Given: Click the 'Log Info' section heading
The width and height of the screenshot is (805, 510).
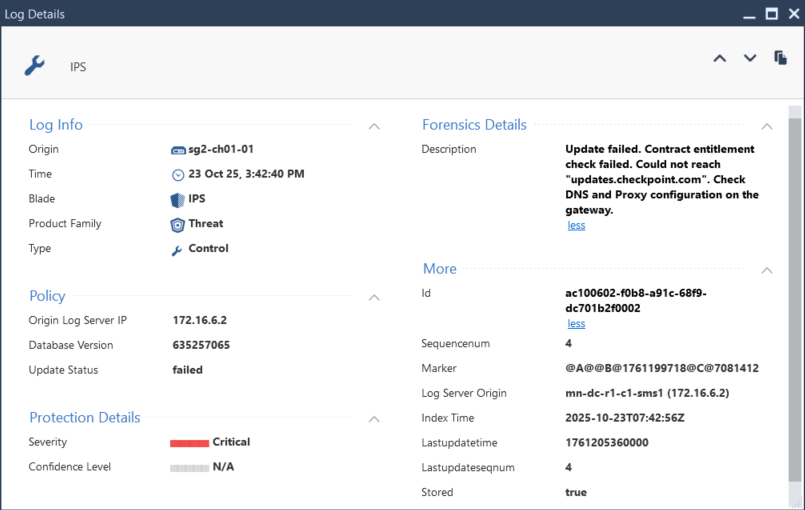Looking at the screenshot, I should point(55,125).
